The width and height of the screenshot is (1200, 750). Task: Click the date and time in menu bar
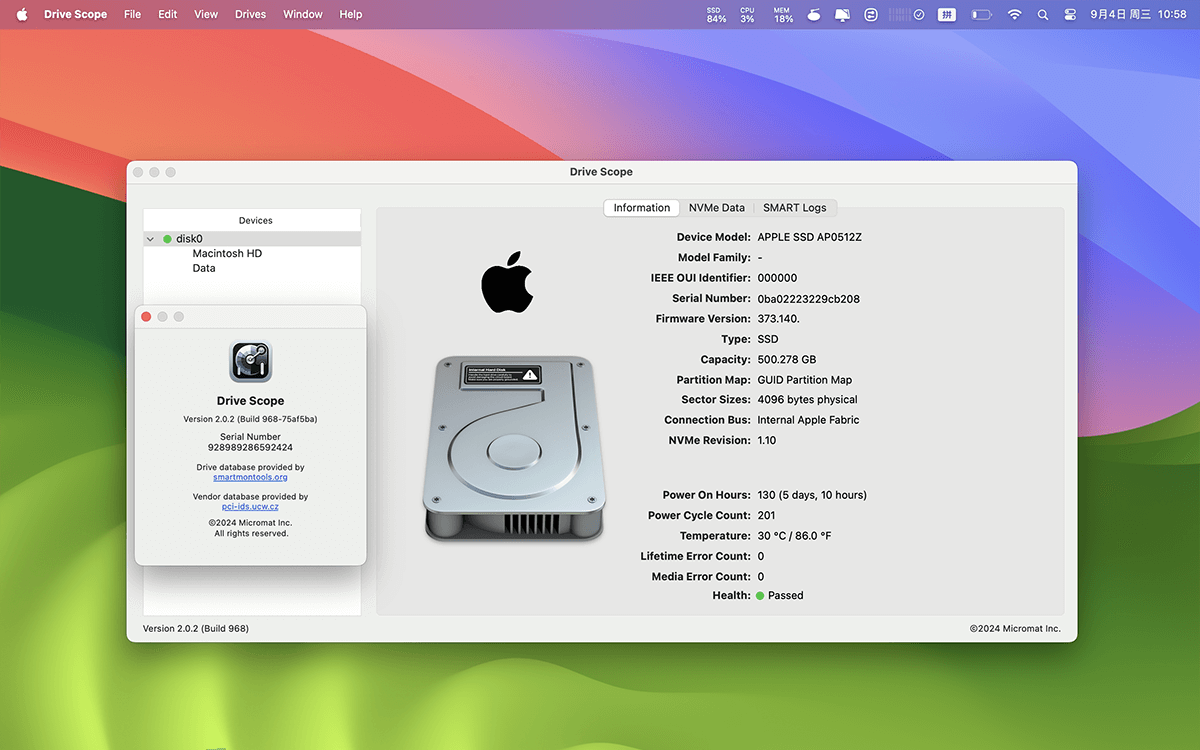click(x=1138, y=15)
